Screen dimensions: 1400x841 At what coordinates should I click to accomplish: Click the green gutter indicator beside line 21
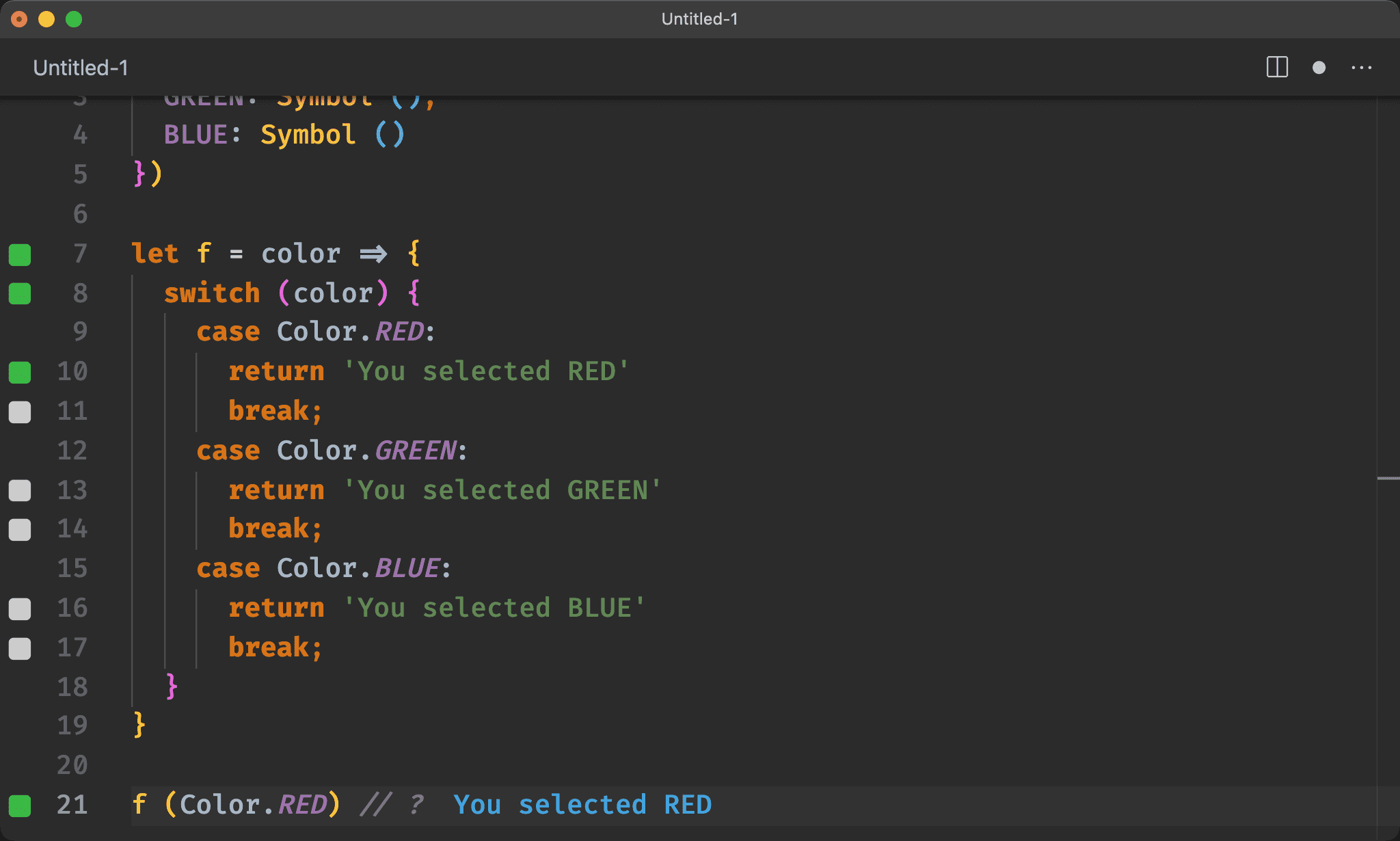[20, 805]
